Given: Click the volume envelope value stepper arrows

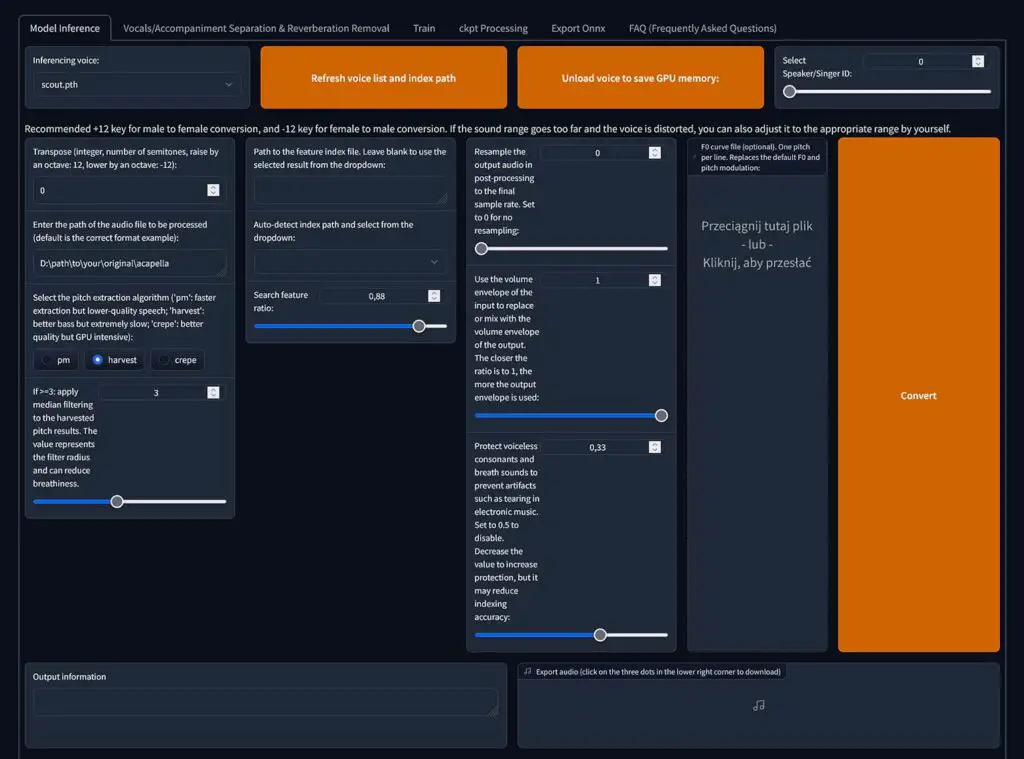Looking at the screenshot, I should click(x=654, y=280).
